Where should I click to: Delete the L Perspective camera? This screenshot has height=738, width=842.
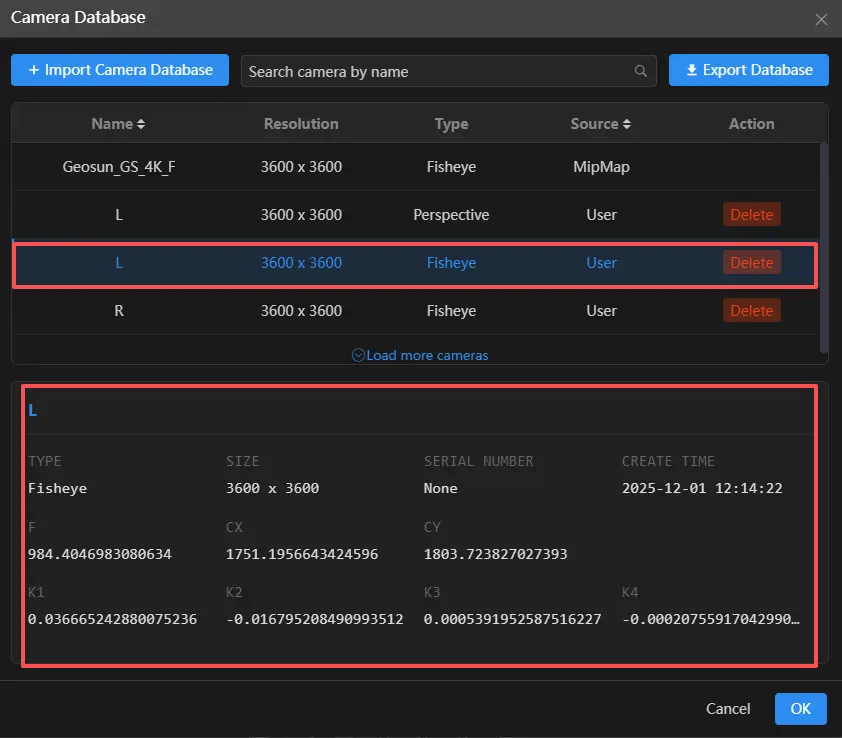coord(751,215)
